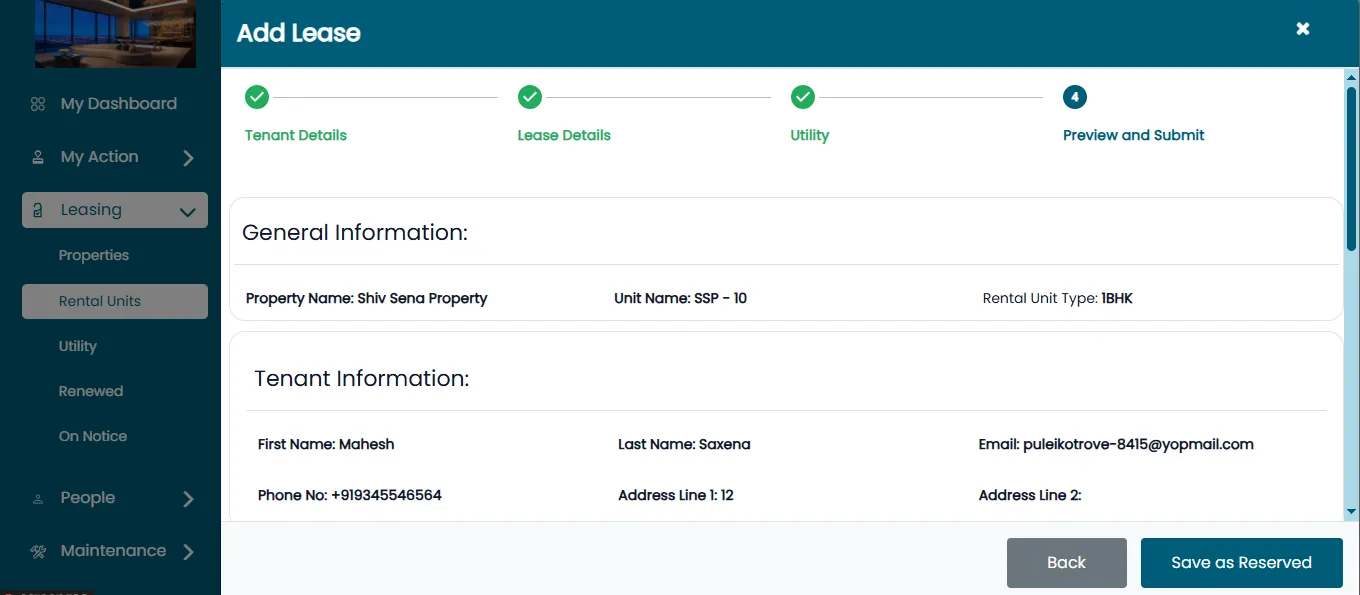The height and width of the screenshot is (595, 1360).
Task: Click the General Information heading
Action: (x=355, y=233)
